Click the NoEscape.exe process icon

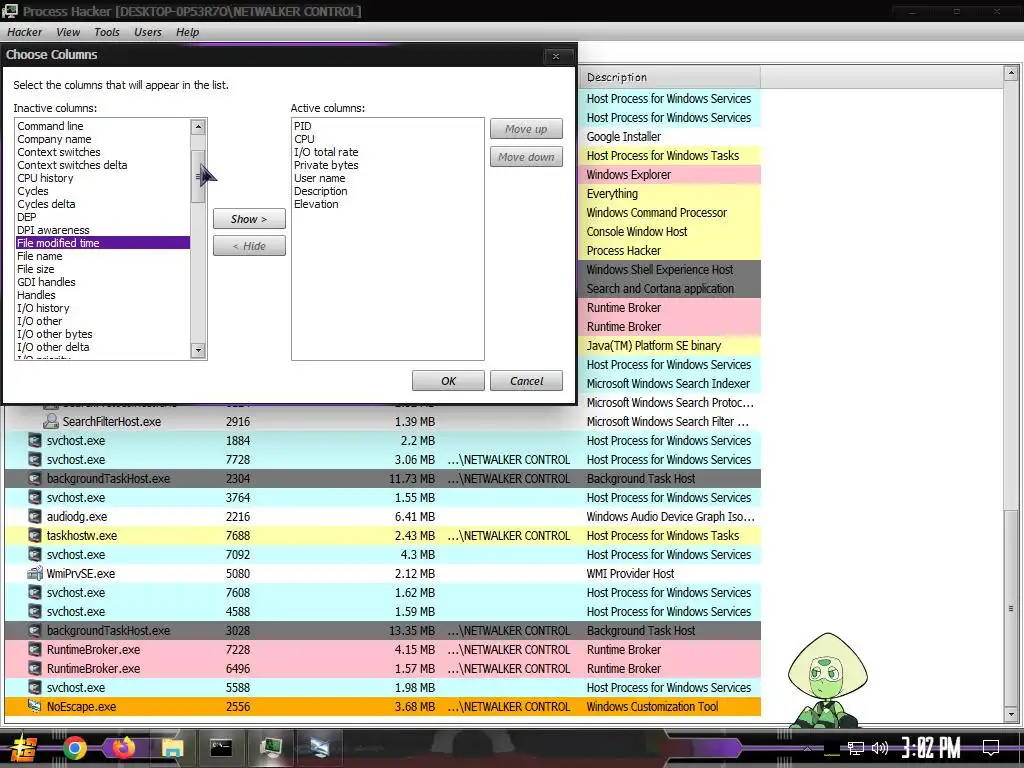point(35,707)
